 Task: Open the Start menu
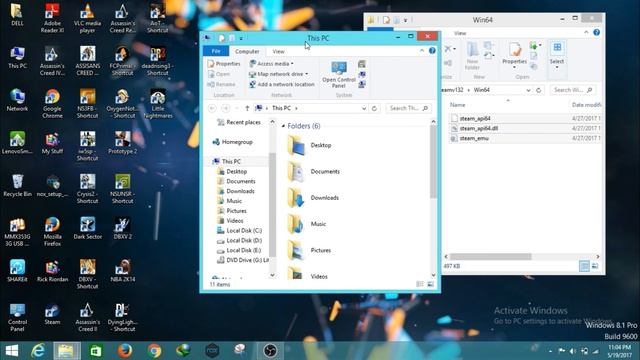point(12,351)
